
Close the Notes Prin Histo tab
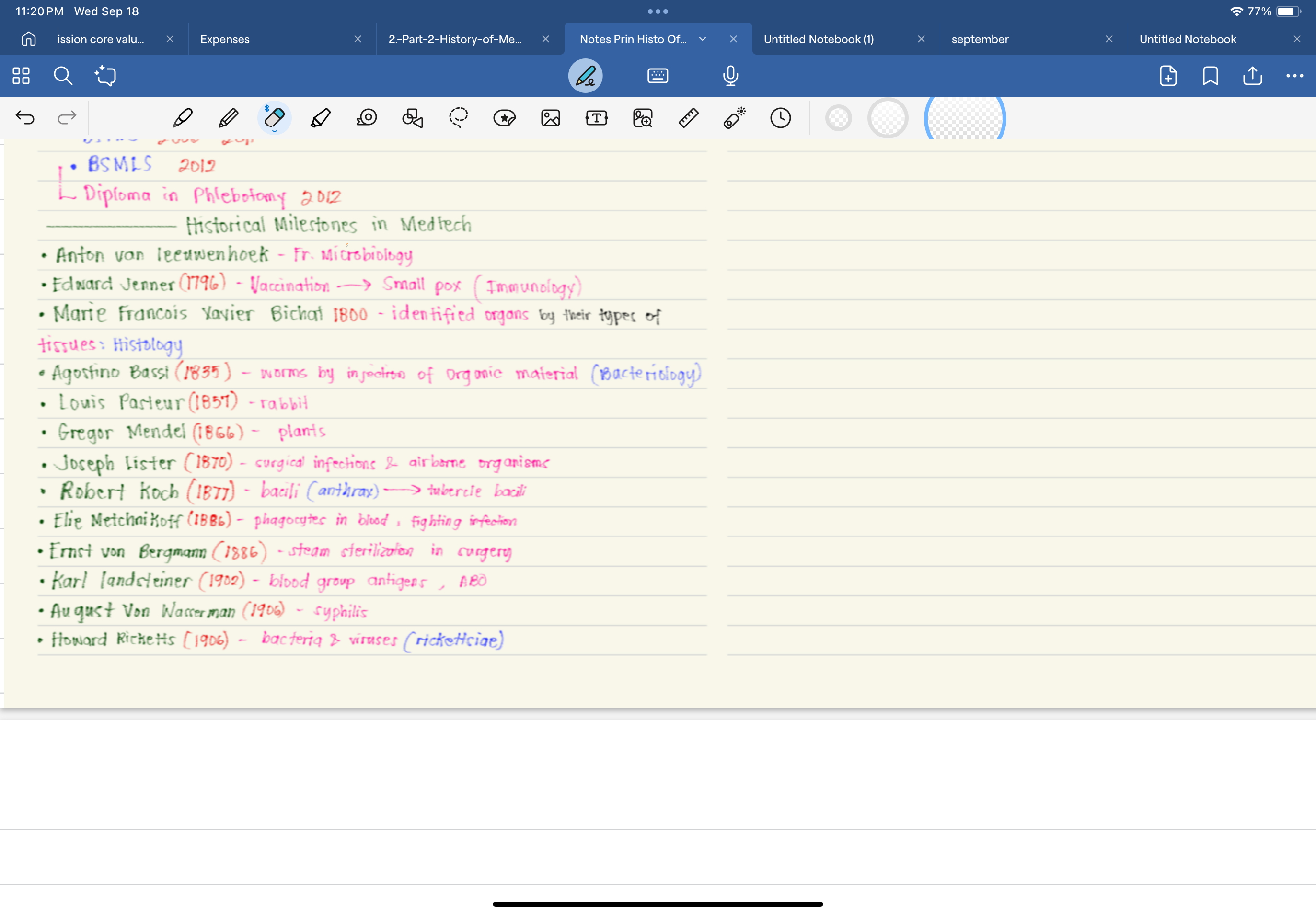click(x=733, y=39)
